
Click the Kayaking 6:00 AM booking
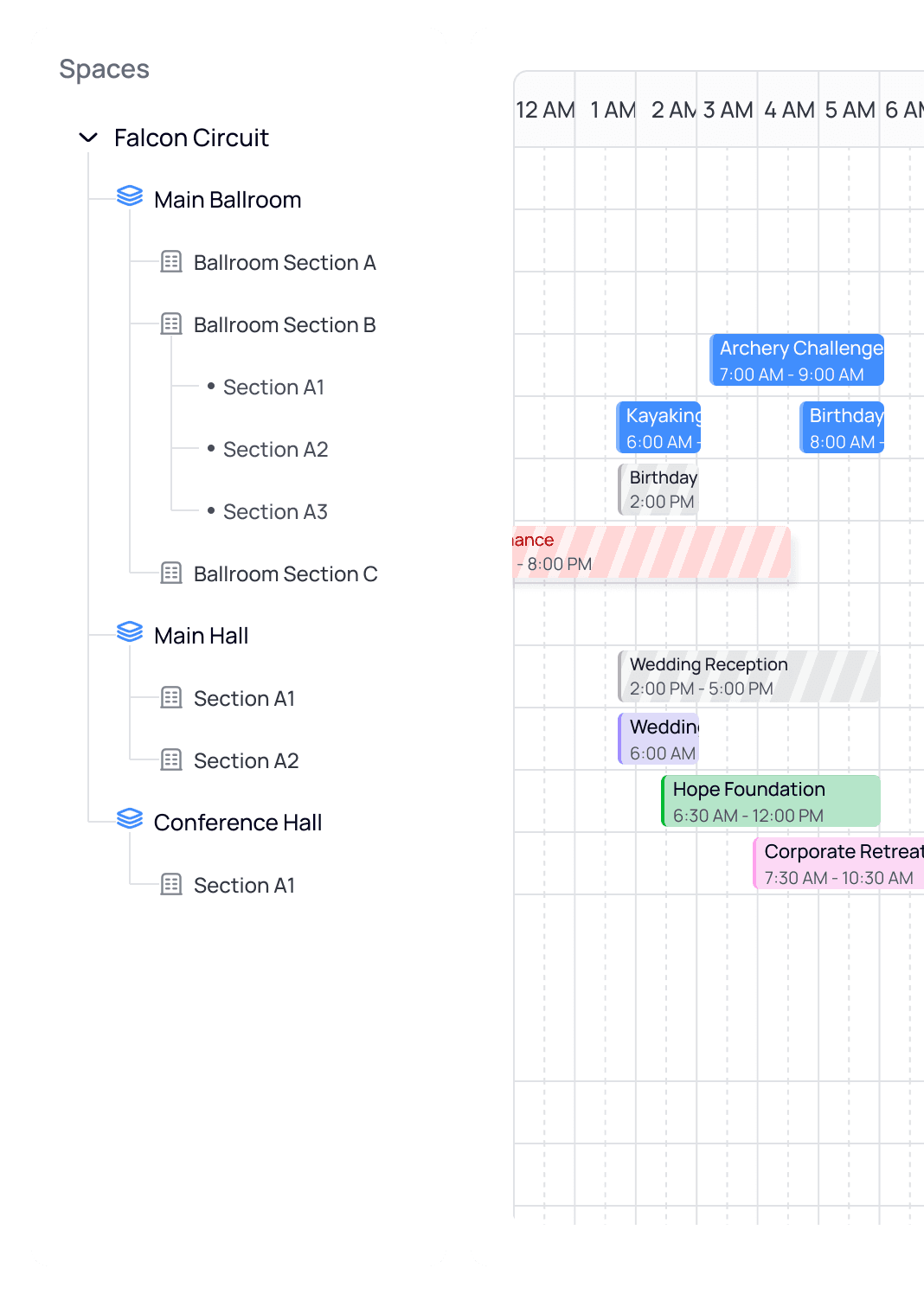pyautogui.click(x=658, y=426)
